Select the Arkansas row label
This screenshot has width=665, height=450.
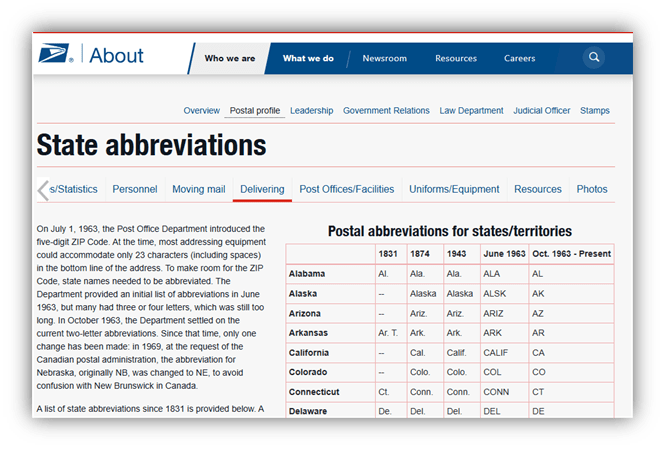pos(308,333)
